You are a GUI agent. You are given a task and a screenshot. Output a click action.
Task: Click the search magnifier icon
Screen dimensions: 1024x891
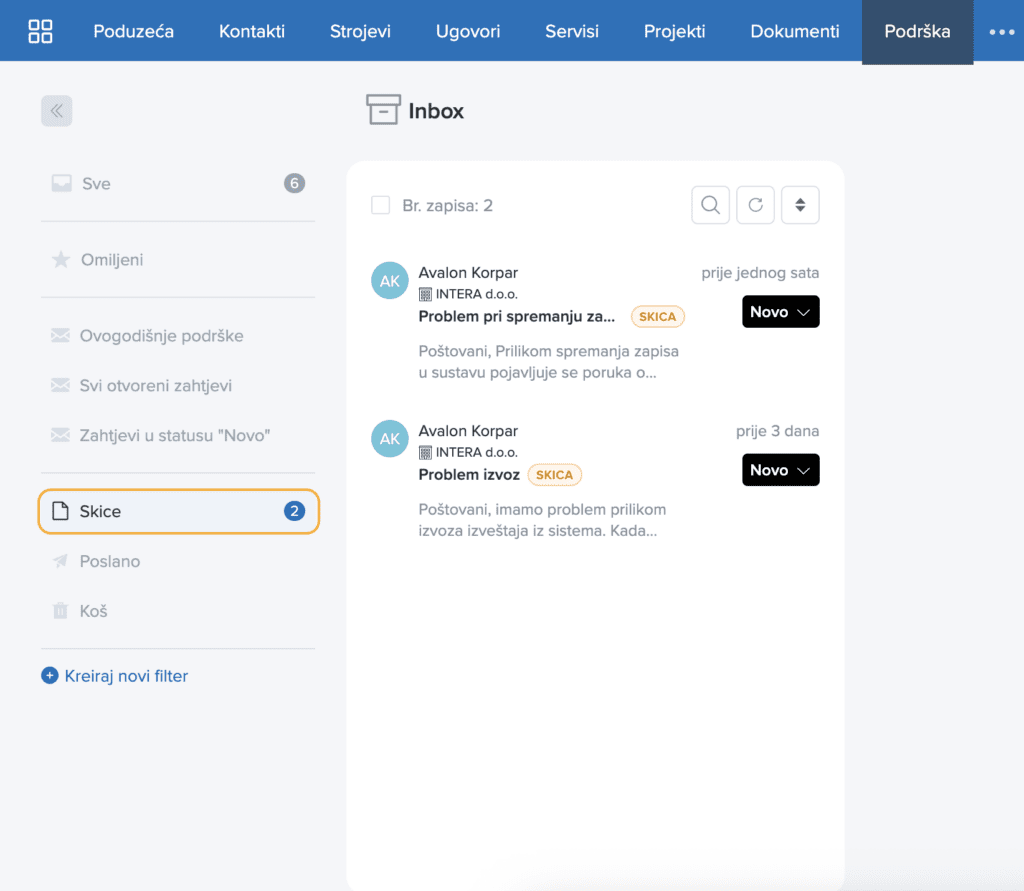point(711,205)
